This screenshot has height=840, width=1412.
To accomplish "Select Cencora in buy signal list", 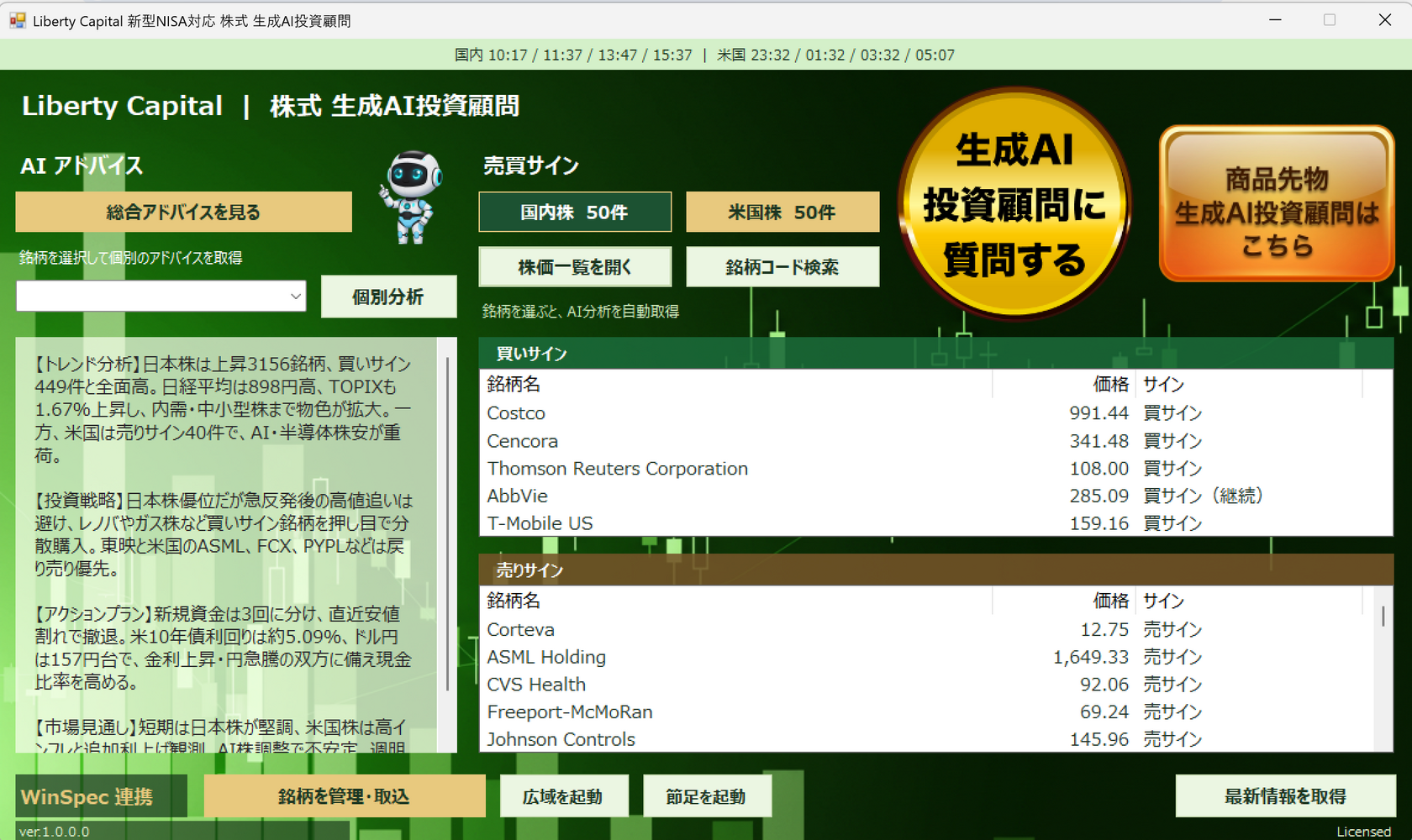I will click(x=935, y=441).
